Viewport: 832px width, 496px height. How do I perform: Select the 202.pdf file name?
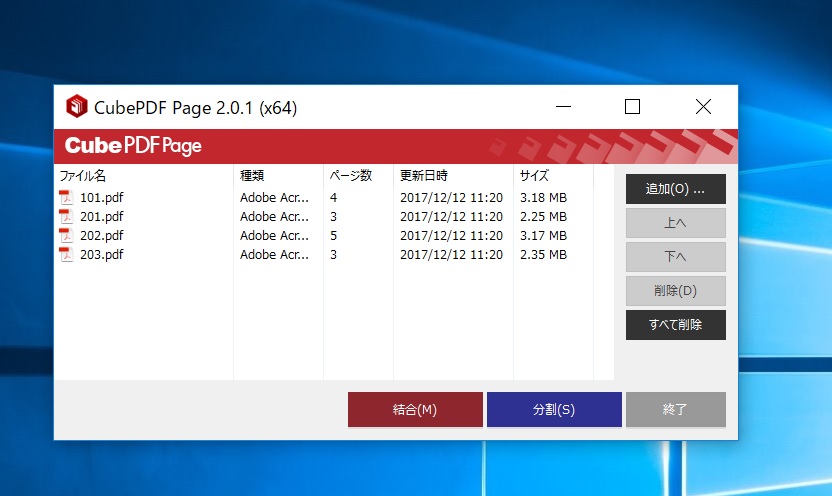(x=101, y=236)
